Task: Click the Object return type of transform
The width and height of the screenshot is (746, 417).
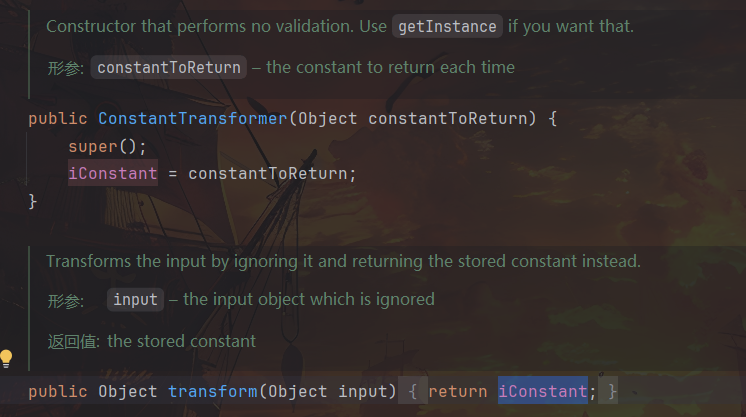Action: tap(127, 391)
